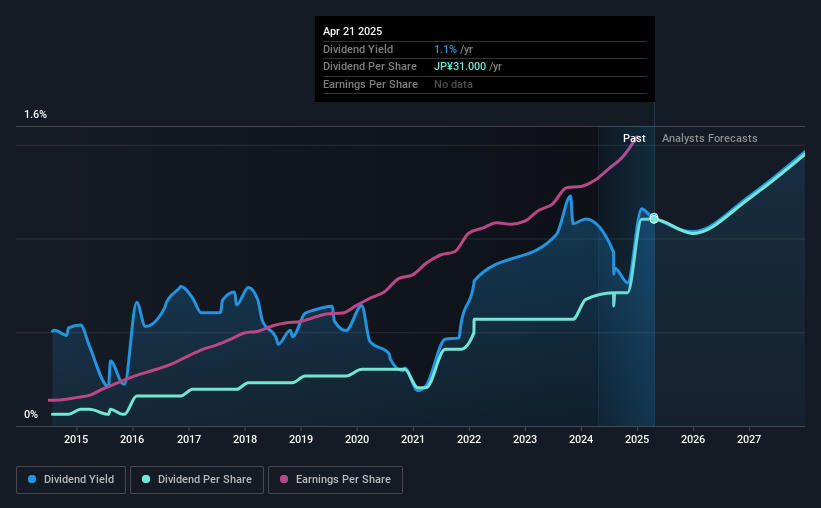Click the Past section label

(634, 138)
